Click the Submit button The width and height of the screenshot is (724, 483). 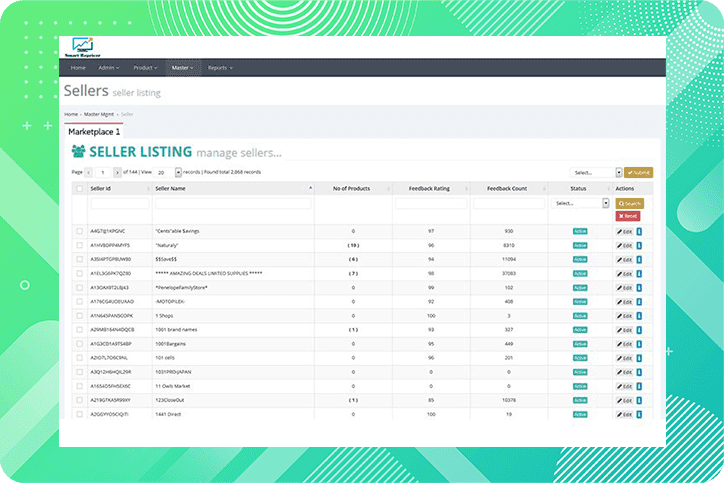(x=638, y=172)
